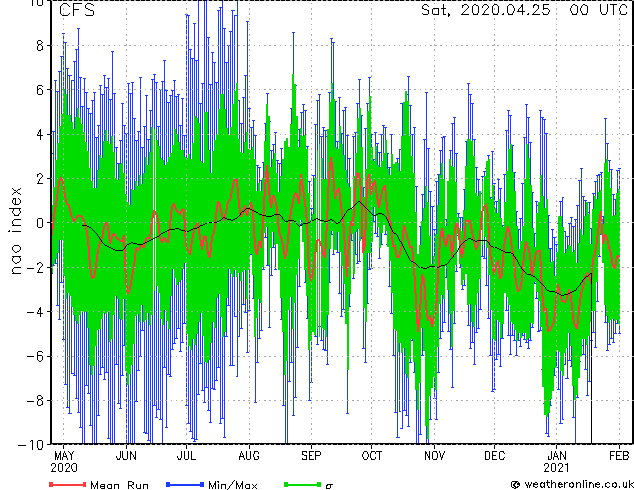Click the nao index axis title
The height and width of the screenshot is (490, 634).
coord(15,231)
